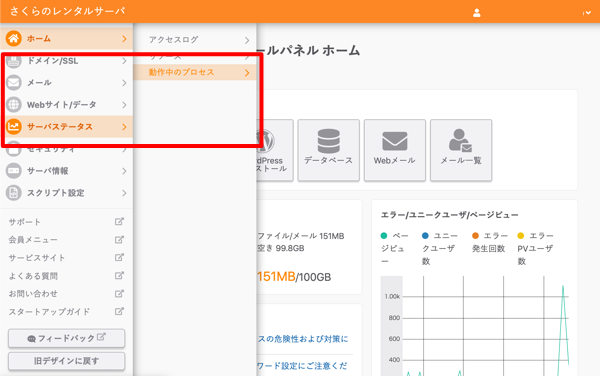Toggle ユニークユーザ数 legend blue dot
This screenshot has height=376, width=600.
425,236
